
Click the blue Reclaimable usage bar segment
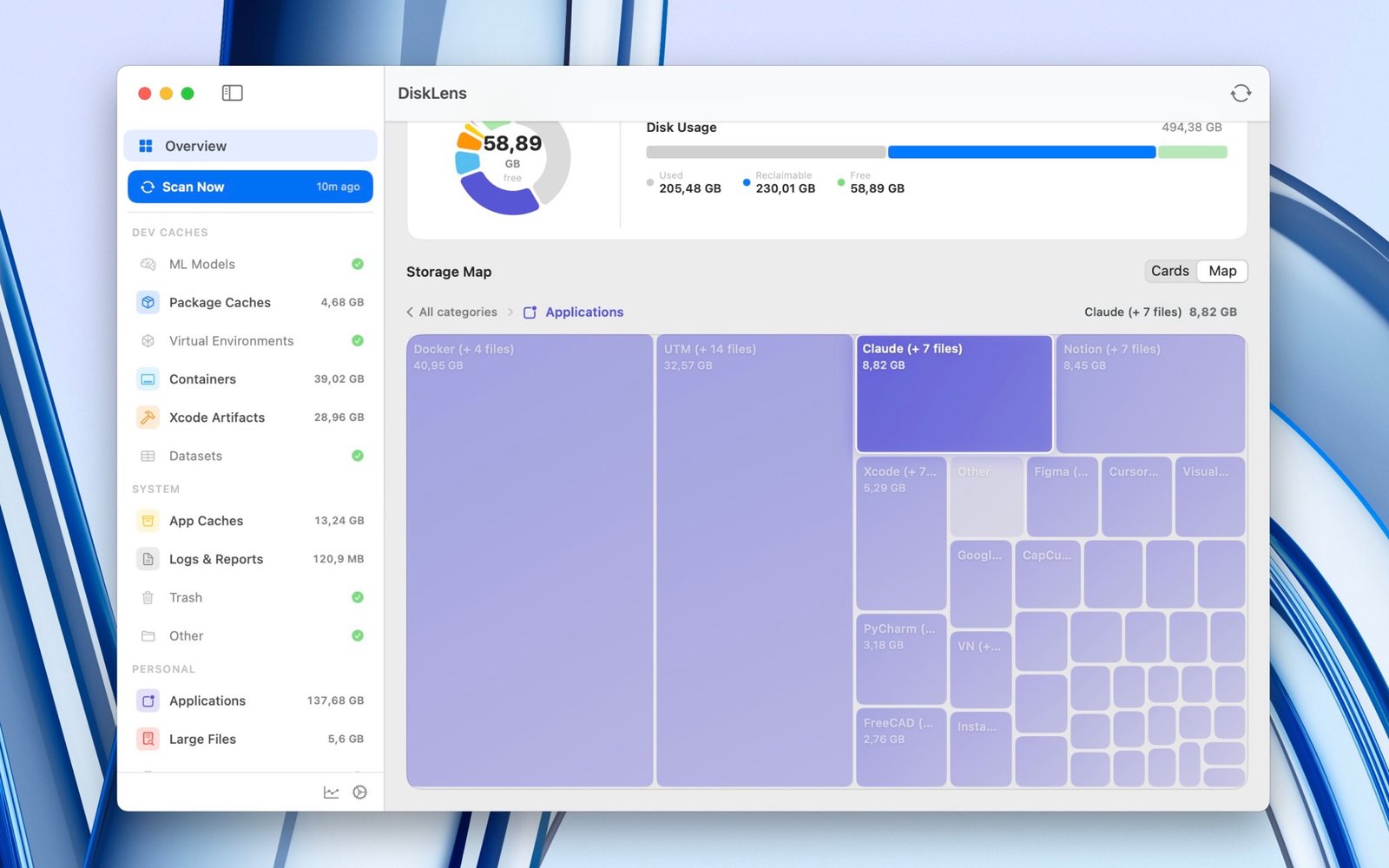[1022, 152]
